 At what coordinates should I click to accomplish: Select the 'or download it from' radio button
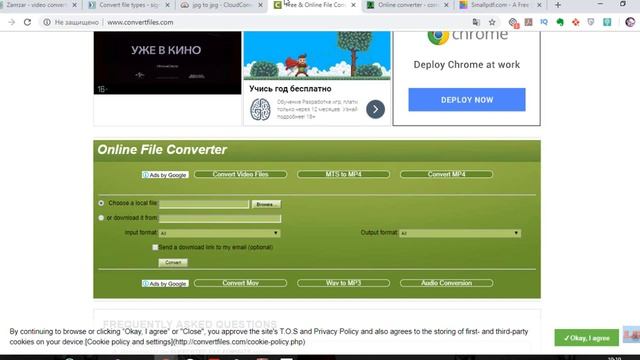[101, 218]
